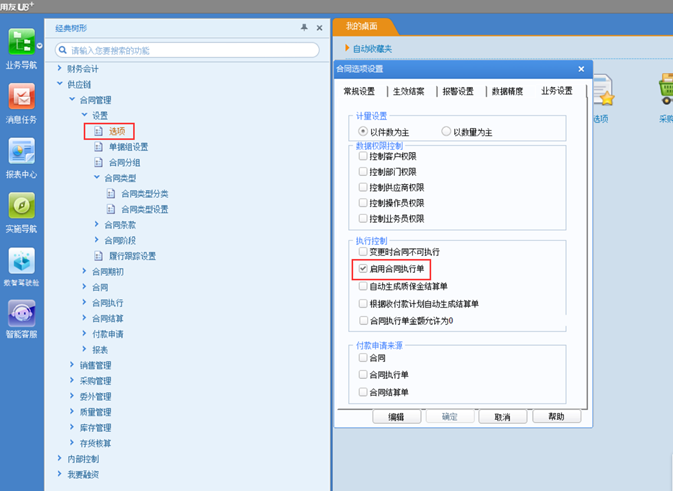Expand the 合同条款 tree node

[x=97, y=224]
